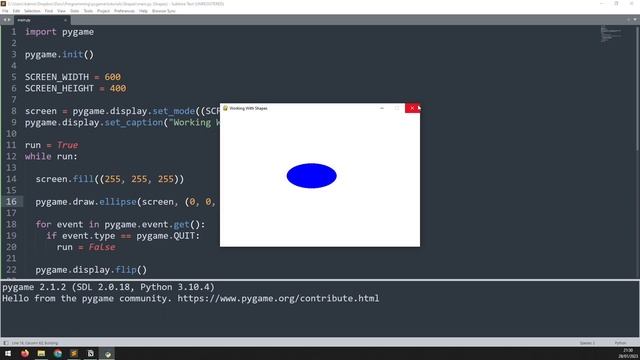Click the pygame.org contribute URL in console
This screenshot has height=360, width=640.
pos(278,298)
